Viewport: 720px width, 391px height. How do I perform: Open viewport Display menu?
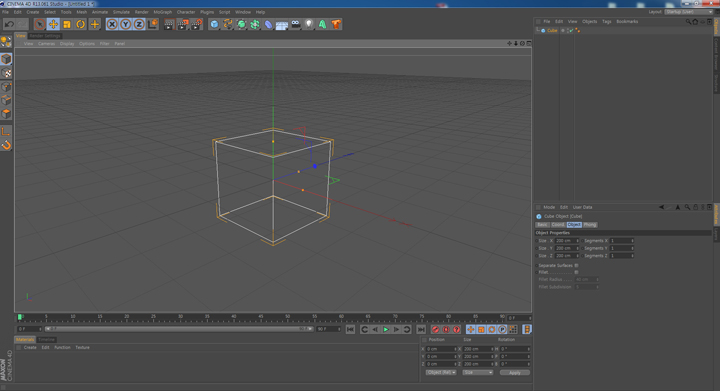67,44
